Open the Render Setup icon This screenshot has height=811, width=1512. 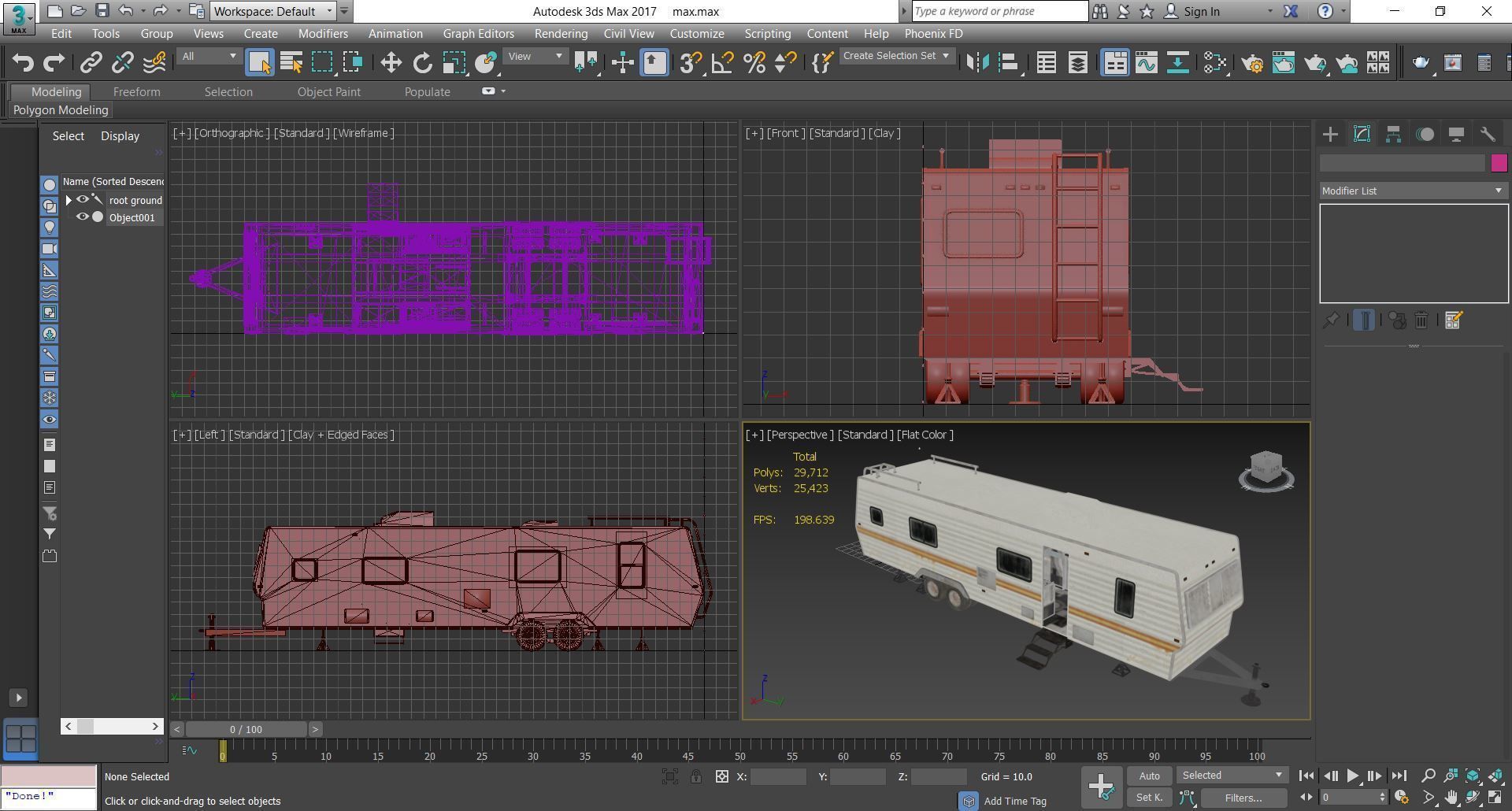click(x=1253, y=62)
